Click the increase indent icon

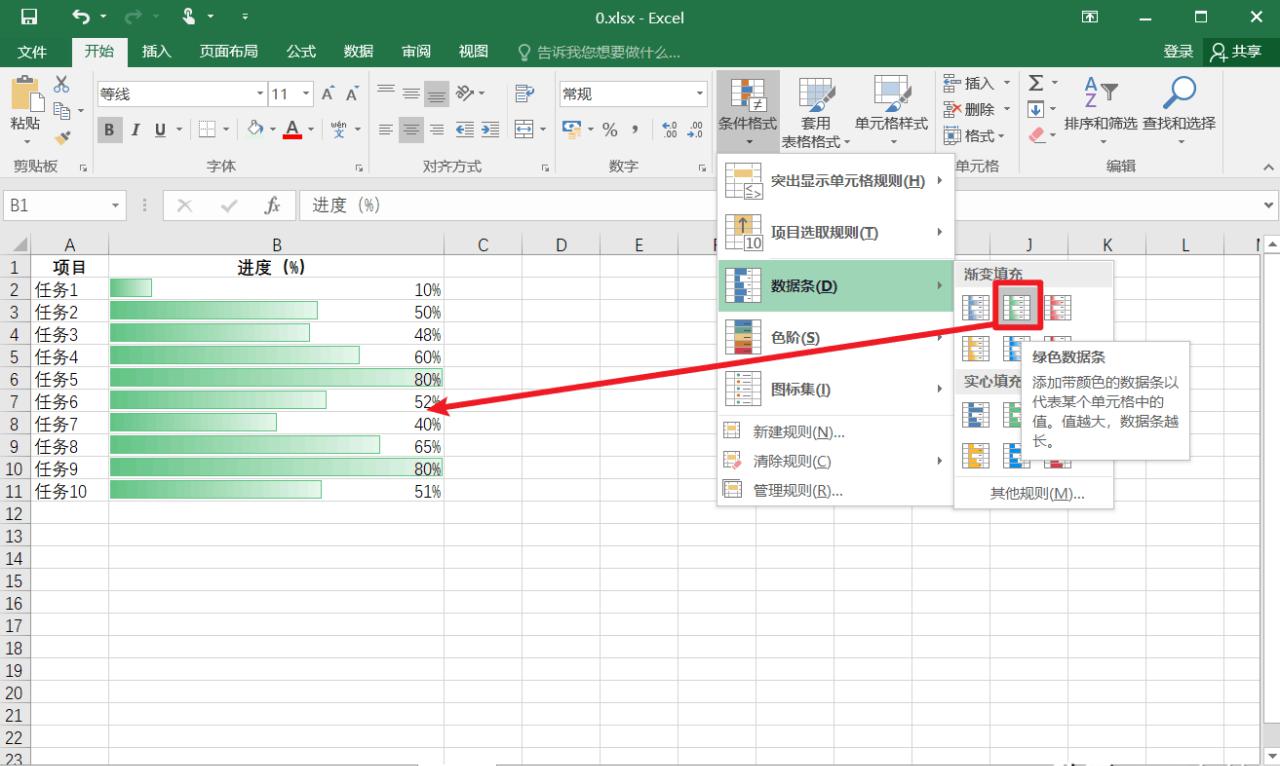(x=489, y=129)
